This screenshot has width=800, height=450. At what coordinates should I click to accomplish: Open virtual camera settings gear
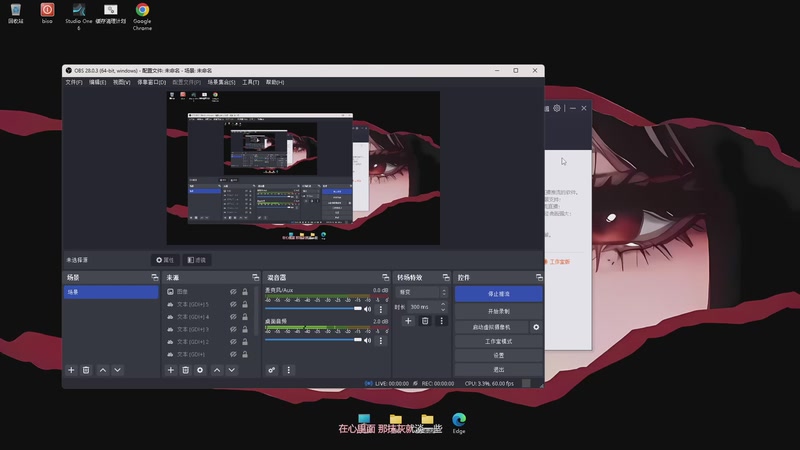coord(536,327)
